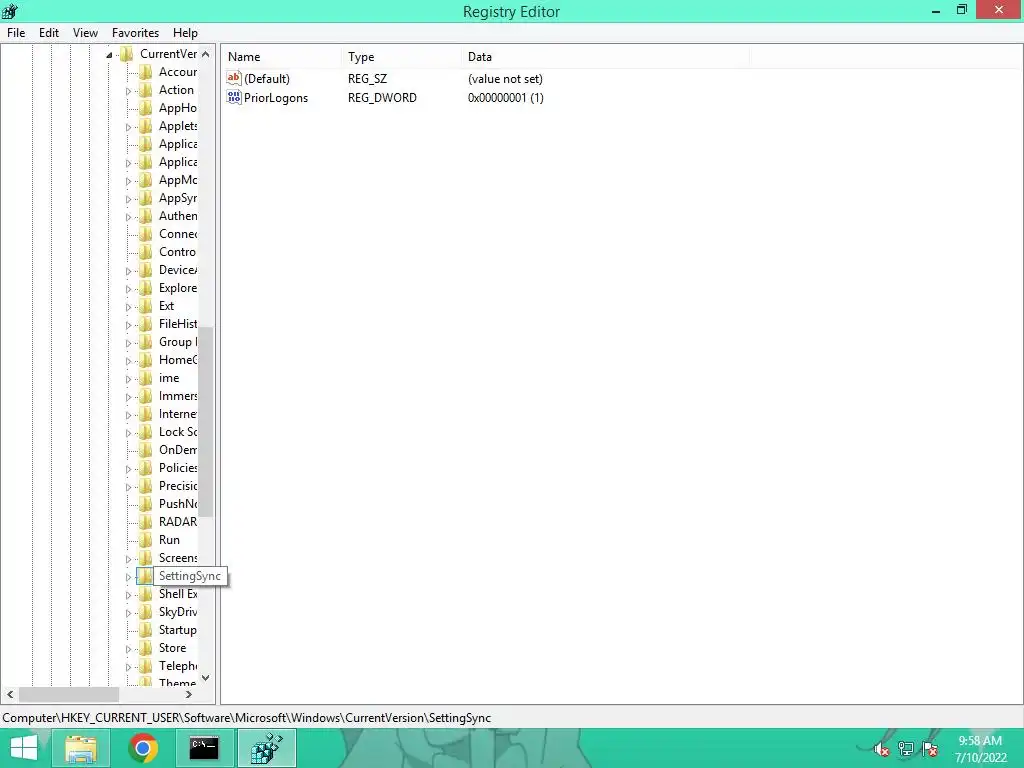Expand the Teleph key node
The width and height of the screenshot is (1024, 768).
[x=128, y=667]
